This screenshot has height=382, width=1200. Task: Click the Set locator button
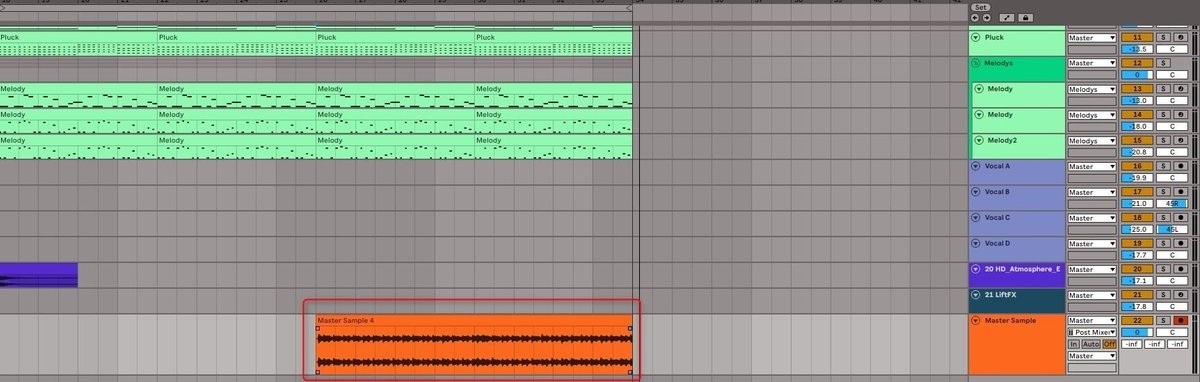pos(981,7)
